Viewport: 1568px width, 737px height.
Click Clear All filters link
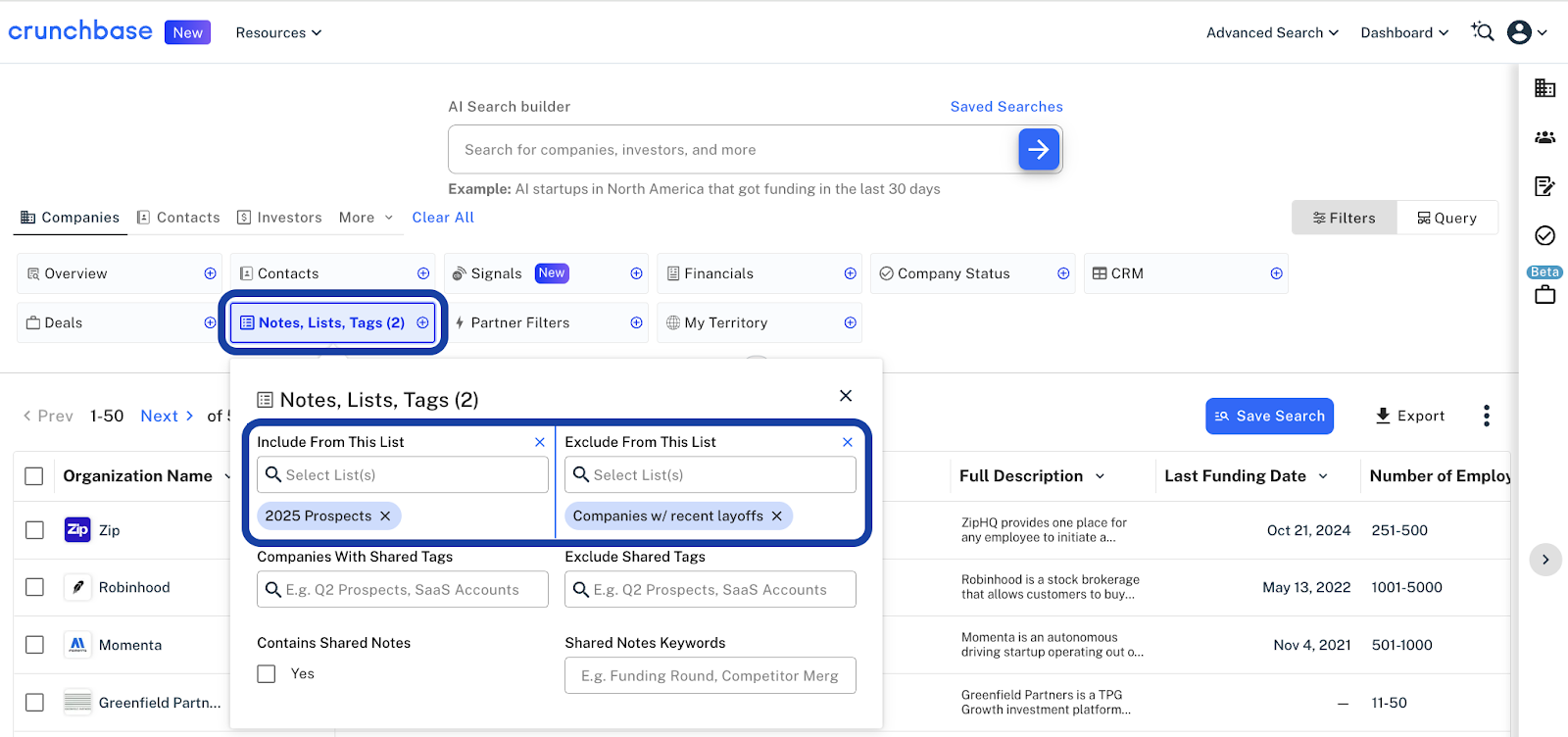pyautogui.click(x=443, y=218)
